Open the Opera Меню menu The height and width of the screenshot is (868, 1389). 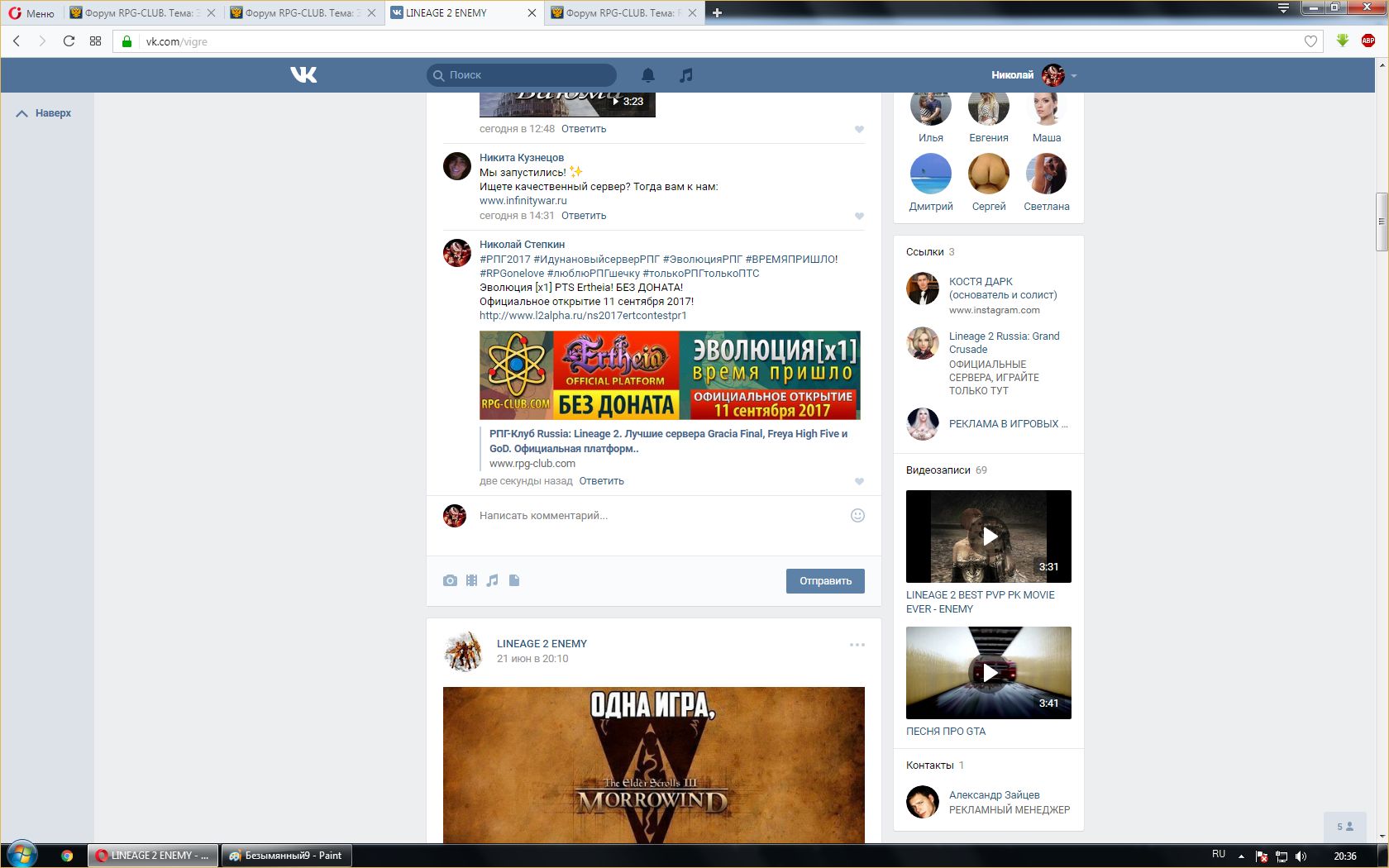31,12
